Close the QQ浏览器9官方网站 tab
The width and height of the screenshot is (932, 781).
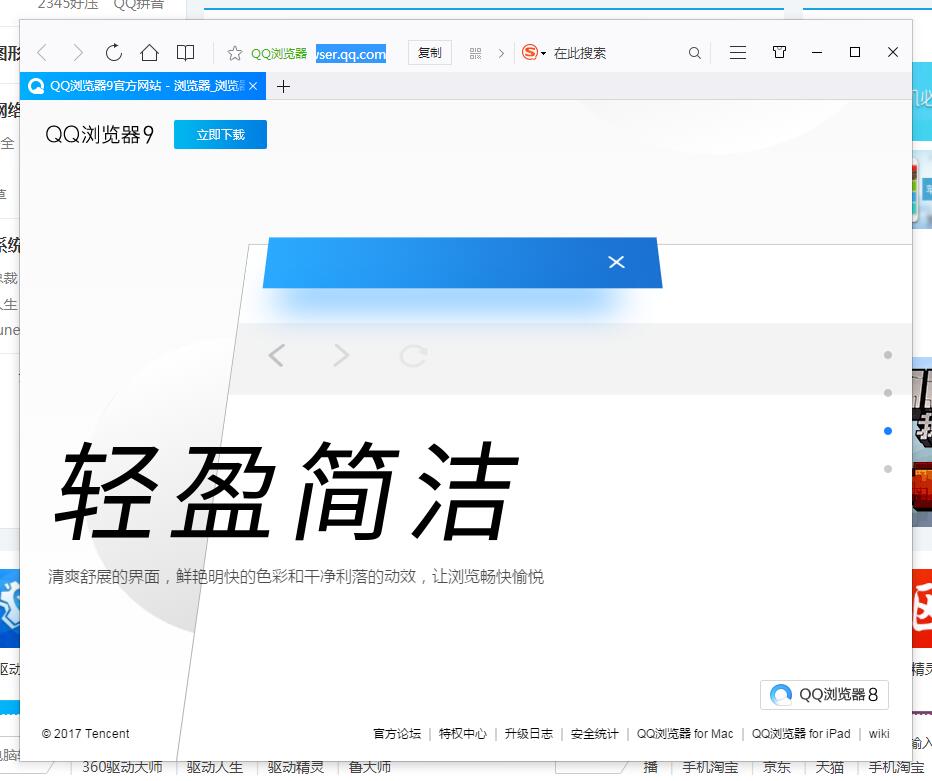point(253,86)
